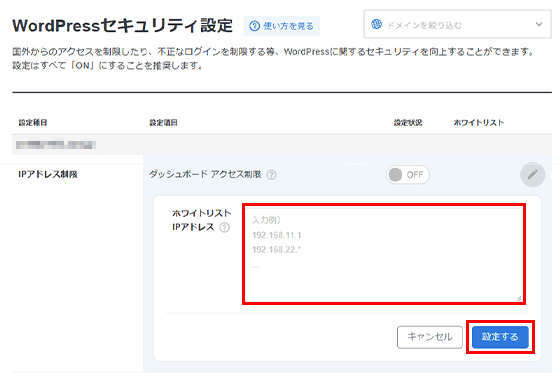Click the chevron arrow of domain filter
Image resolution: width=560 pixels, height=380 pixels.
coord(539,24)
